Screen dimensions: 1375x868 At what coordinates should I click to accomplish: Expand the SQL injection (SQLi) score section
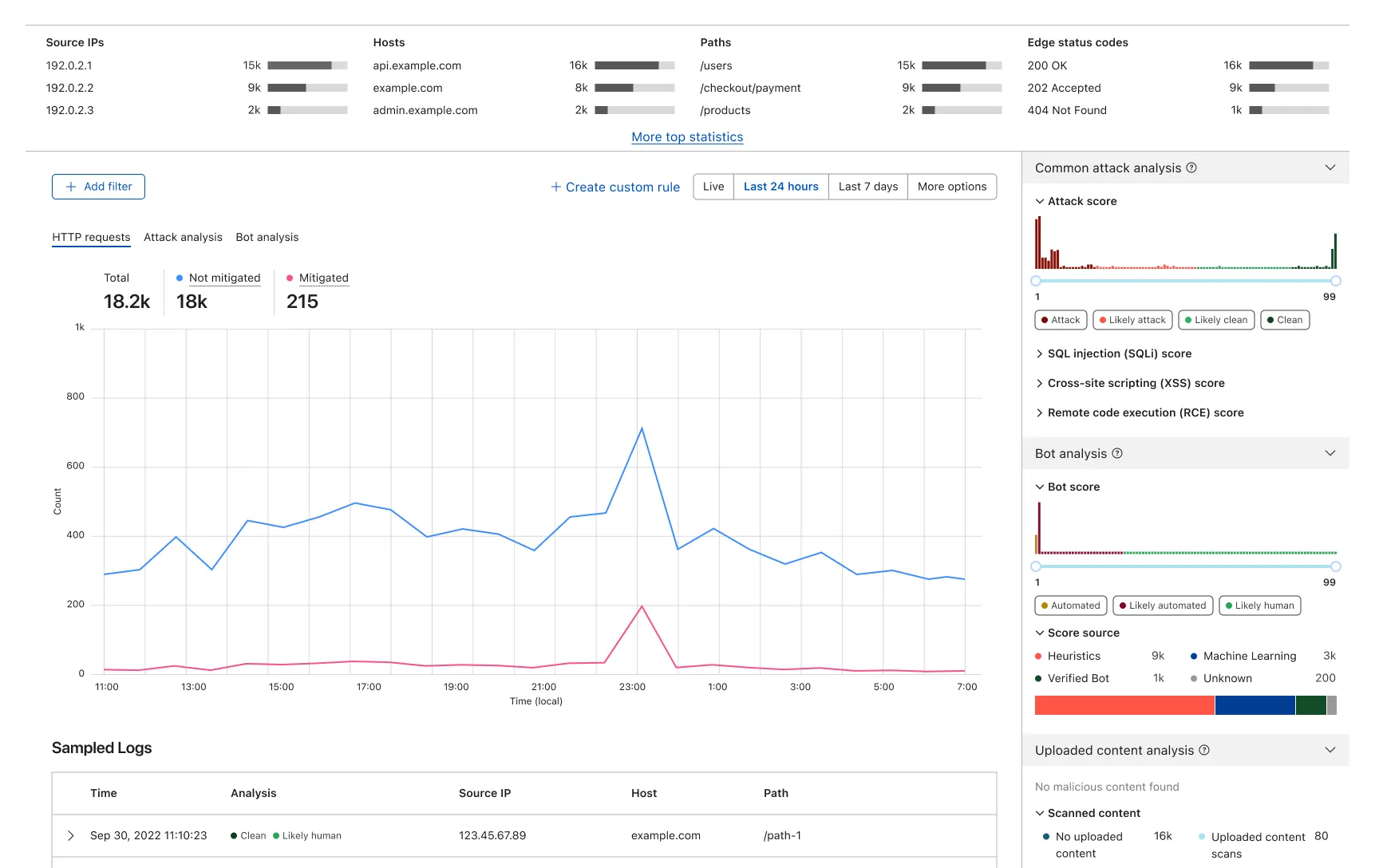tap(1119, 353)
